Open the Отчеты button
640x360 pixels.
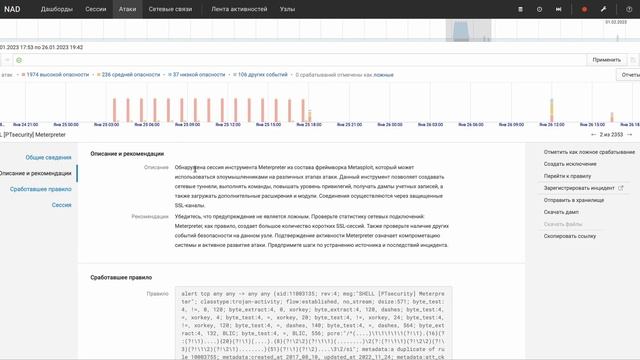click(x=629, y=75)
